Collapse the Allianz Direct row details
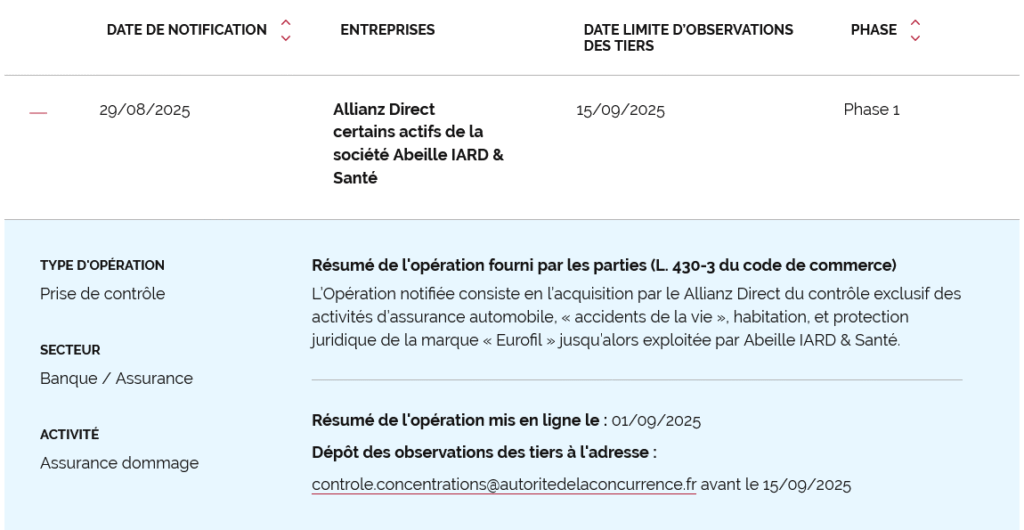This screenshot has height=530, width=1024. 39,114
